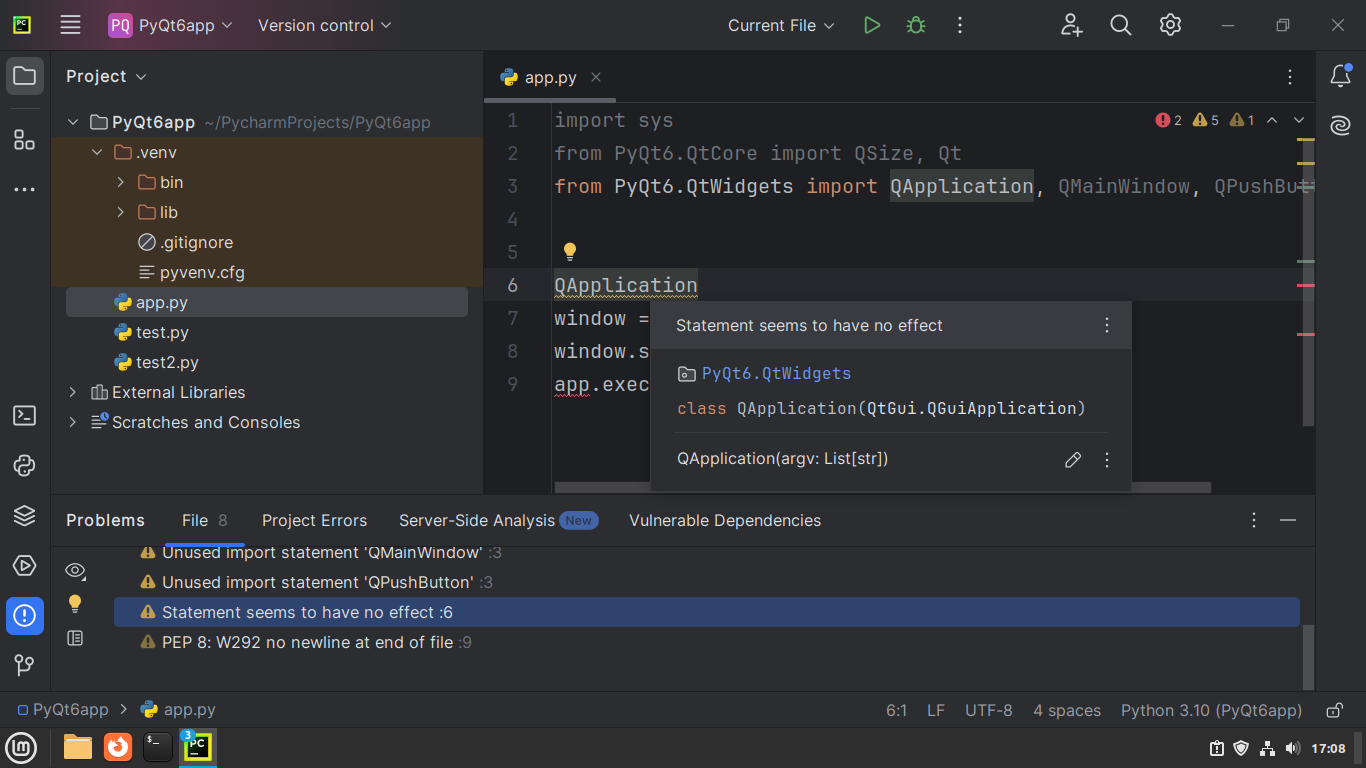Open Notifications bell icon
The height and width of the screenshot is (768, 1366).
pyautogui.click(x=1341, y=76)
